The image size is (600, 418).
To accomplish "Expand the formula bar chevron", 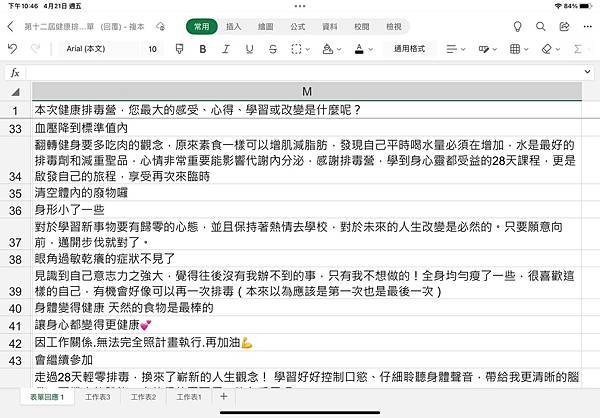I will click(587, 72).
